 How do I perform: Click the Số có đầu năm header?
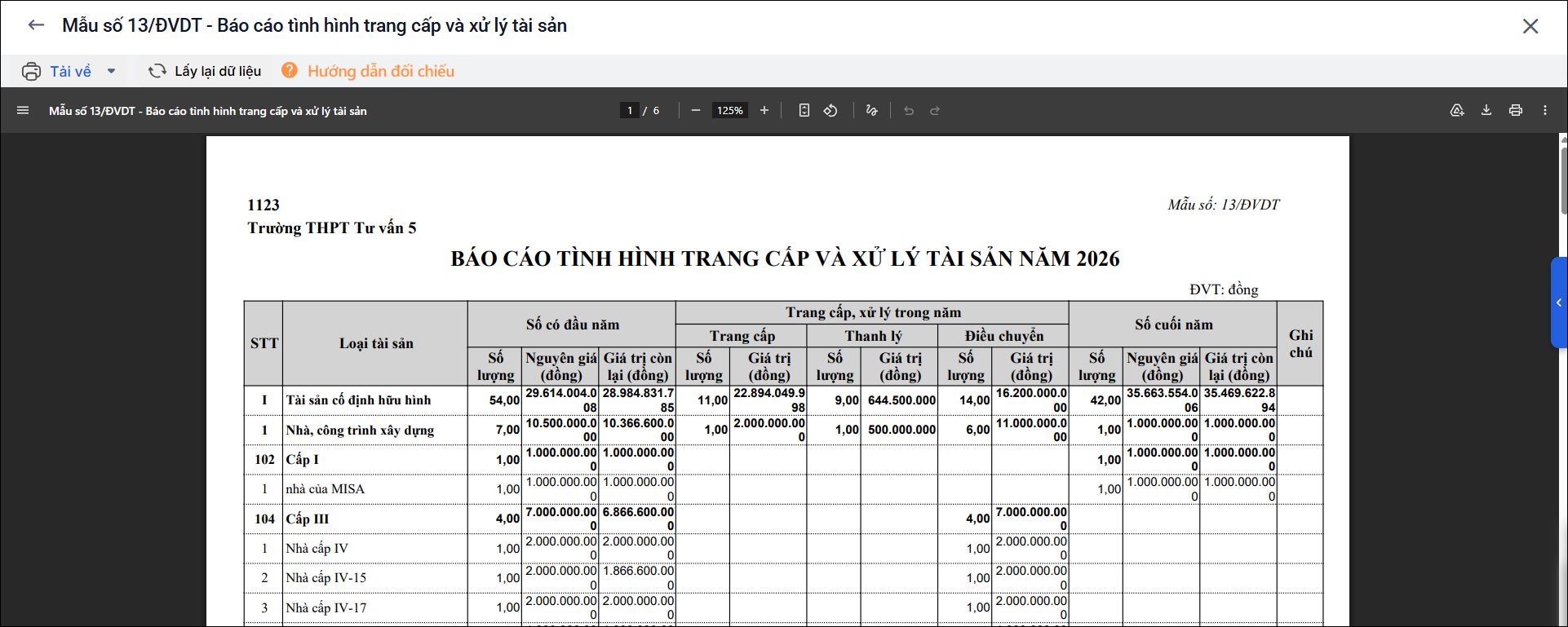point(573,325)
